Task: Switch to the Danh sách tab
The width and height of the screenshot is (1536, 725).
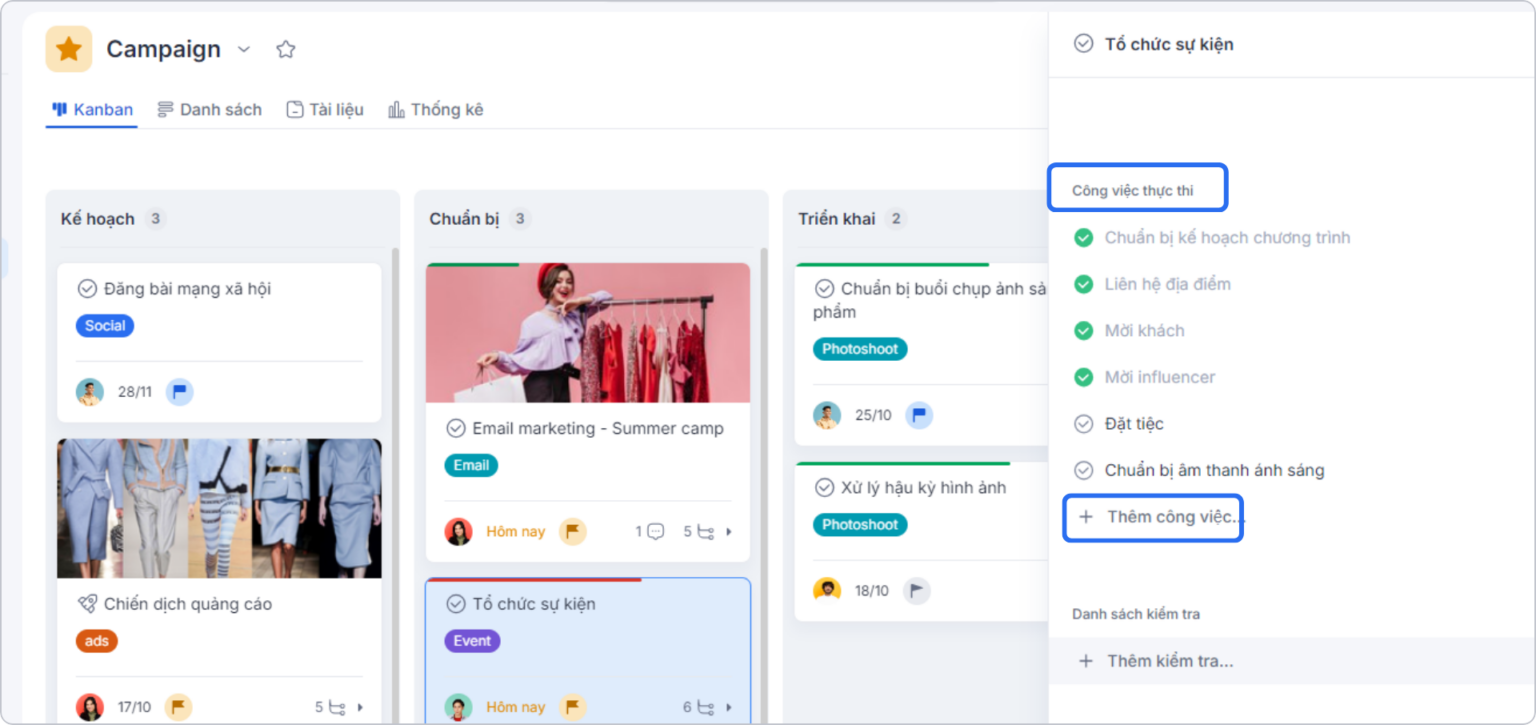Action: click(209, 110)
